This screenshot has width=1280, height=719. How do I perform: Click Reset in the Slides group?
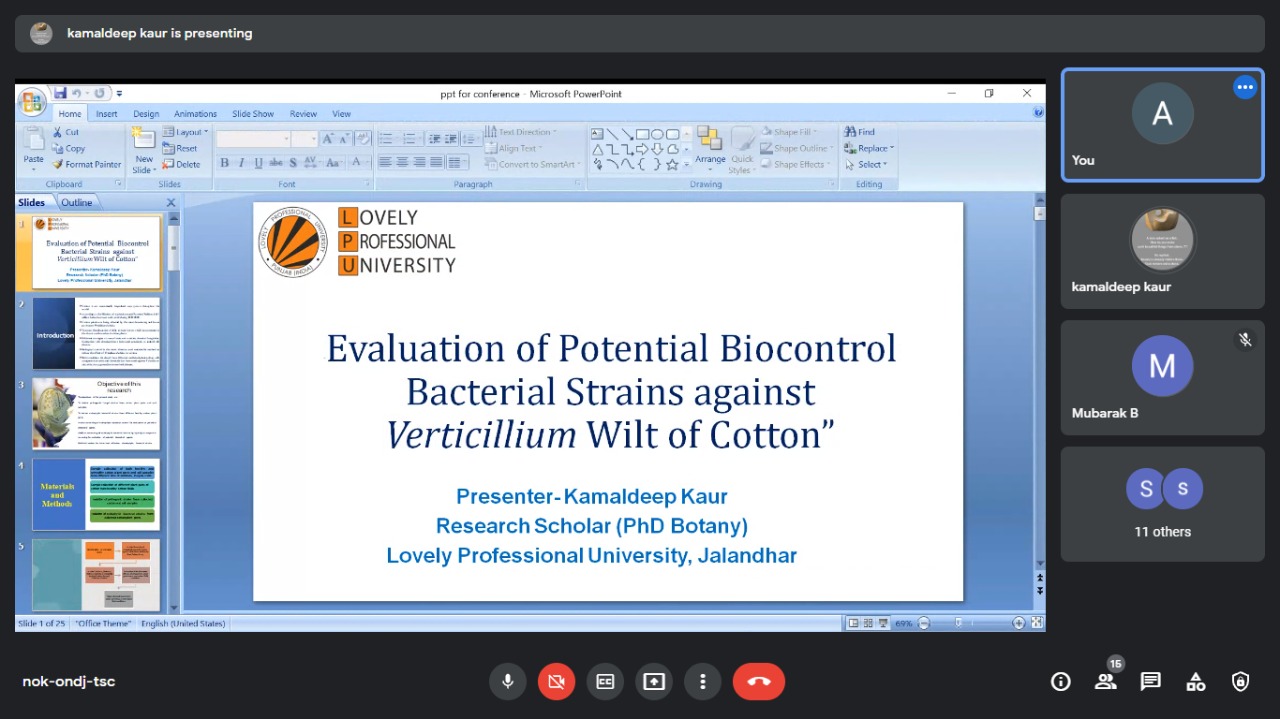tap(180, 148)
